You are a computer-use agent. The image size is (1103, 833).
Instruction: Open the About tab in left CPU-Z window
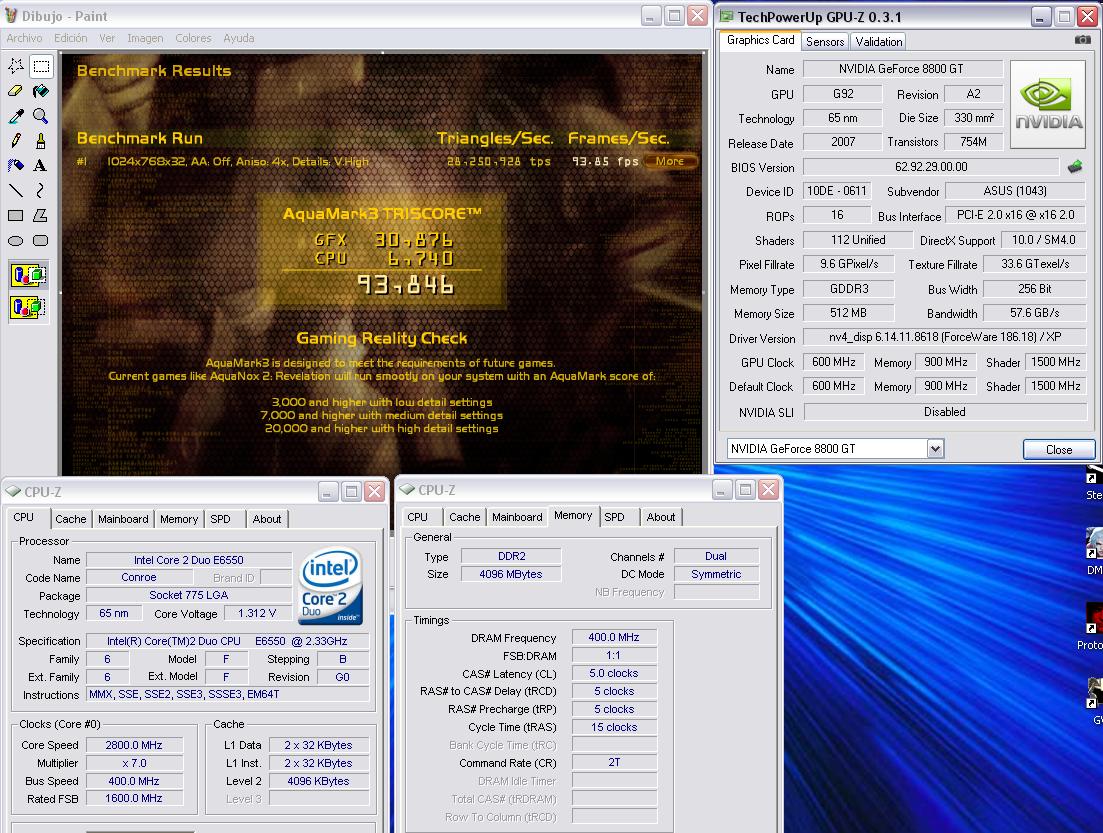[x=267, y=519]
